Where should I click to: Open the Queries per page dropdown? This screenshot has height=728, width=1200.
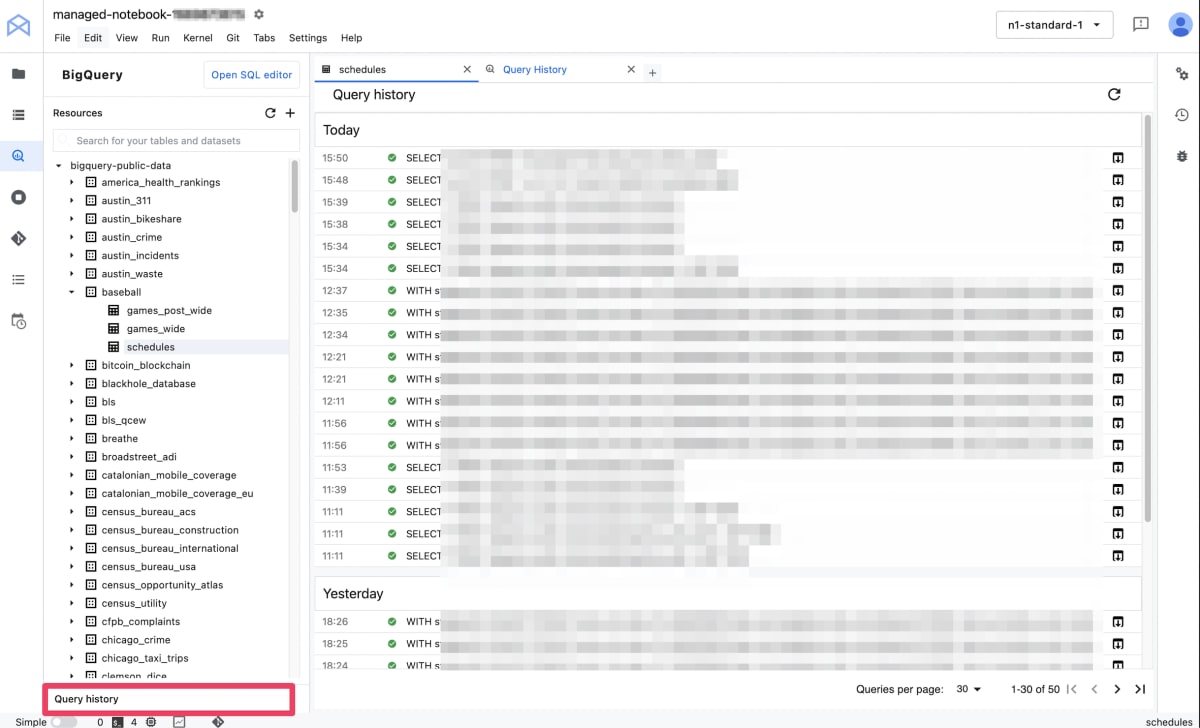pyautogui.click(x=969, y=689)
